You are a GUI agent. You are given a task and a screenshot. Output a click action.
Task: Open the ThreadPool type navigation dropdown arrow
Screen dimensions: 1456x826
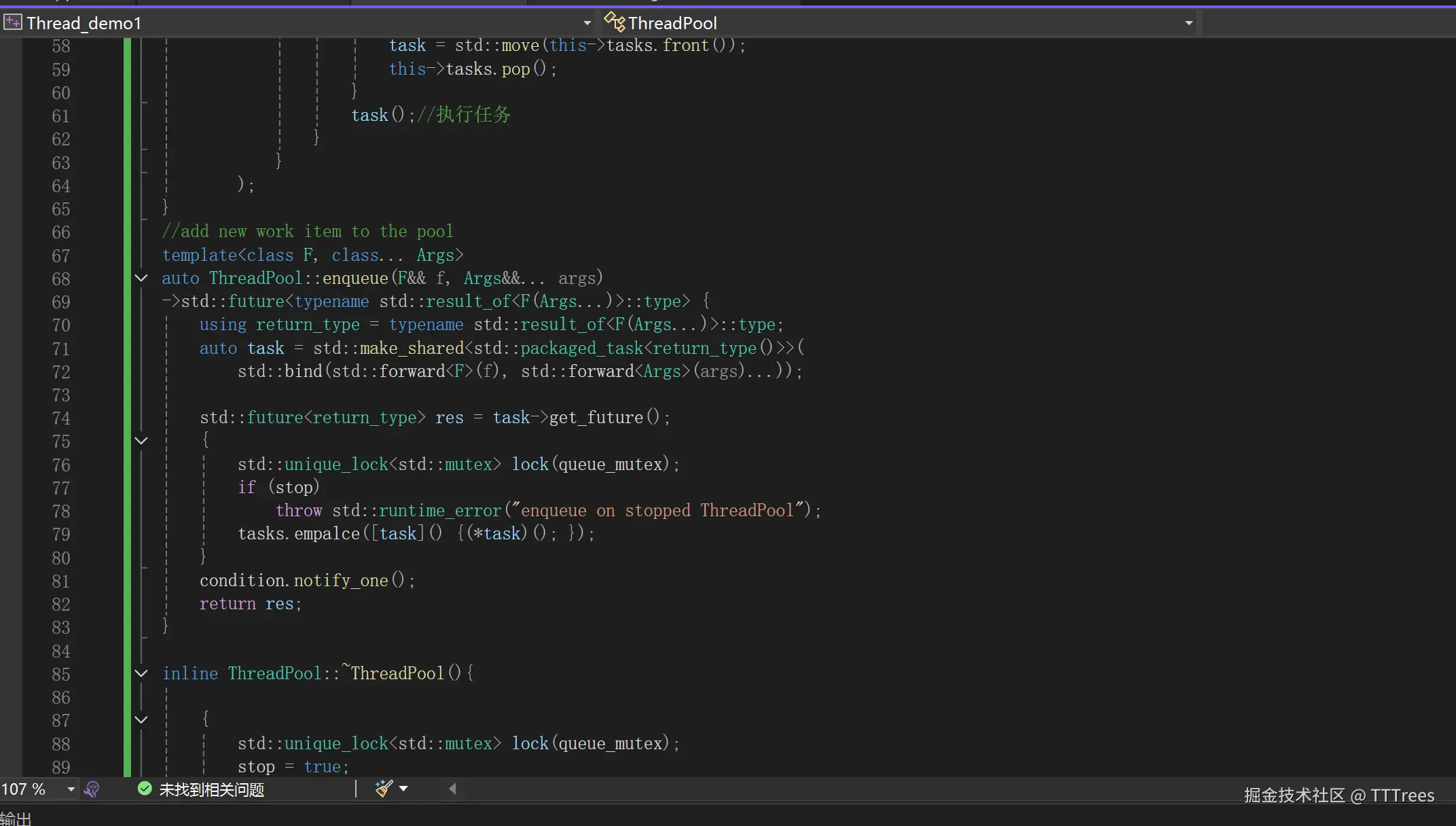[1188, 23]
